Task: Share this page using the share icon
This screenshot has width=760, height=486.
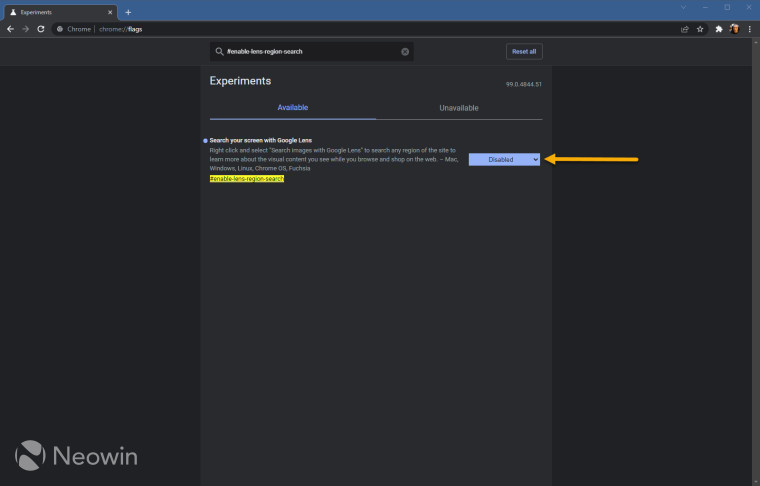Action: click(x=684, y=29)
